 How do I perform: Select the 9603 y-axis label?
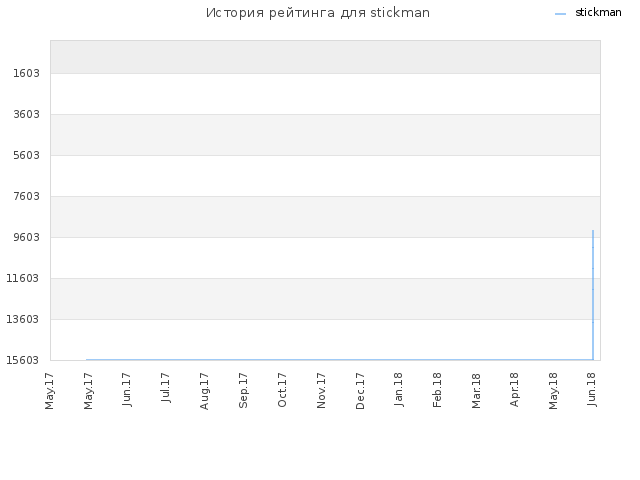pyautogui.click(x=27, y=237)
